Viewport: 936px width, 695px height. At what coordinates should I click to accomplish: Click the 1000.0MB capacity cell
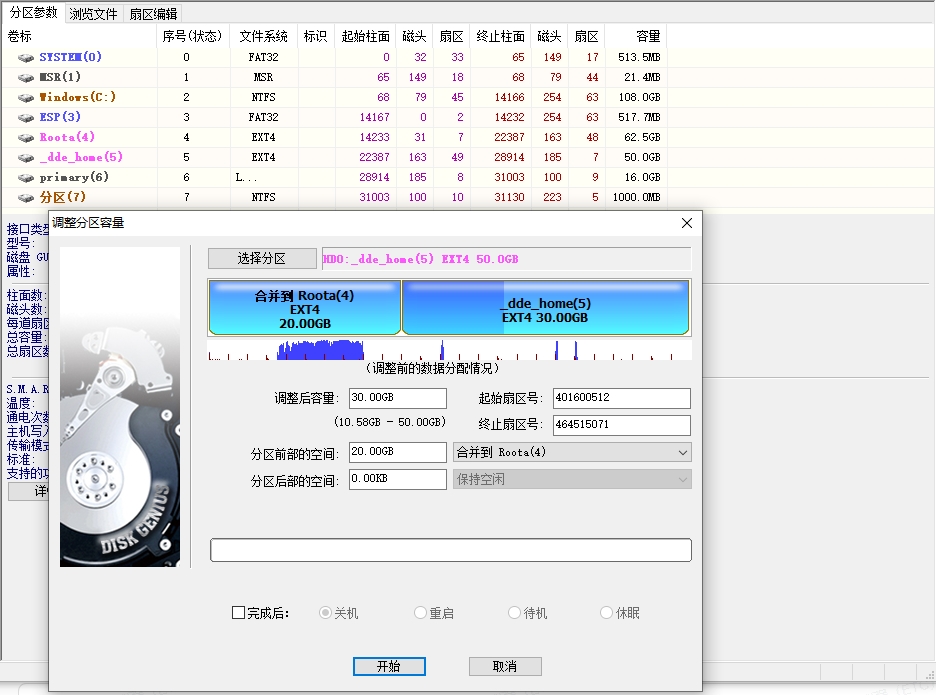(x=636, y=197)
